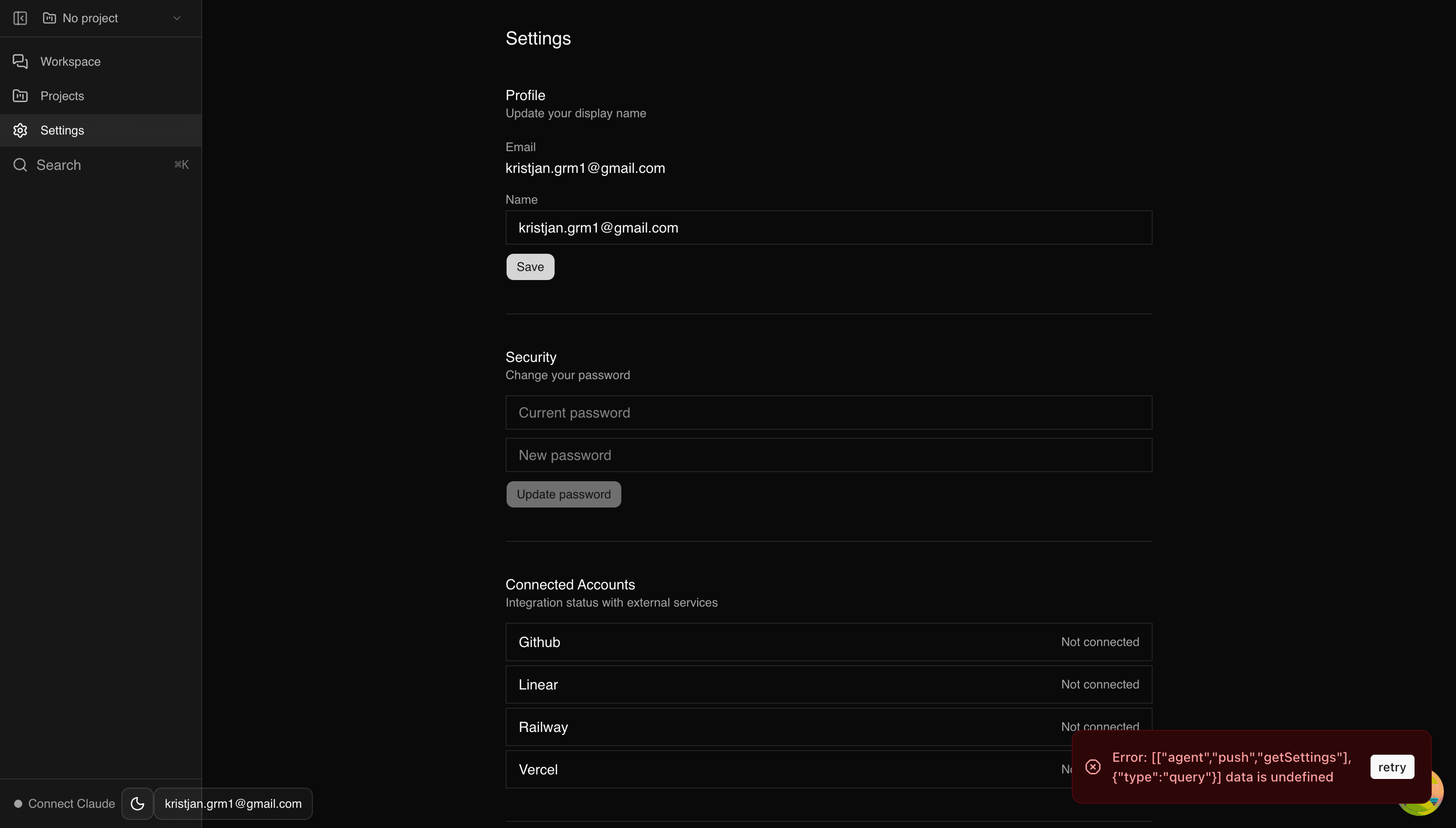The width and height of the screenshot is (1456, 828).
Task: Expand the No project dropdown chevron
Action: click(177, 18)
